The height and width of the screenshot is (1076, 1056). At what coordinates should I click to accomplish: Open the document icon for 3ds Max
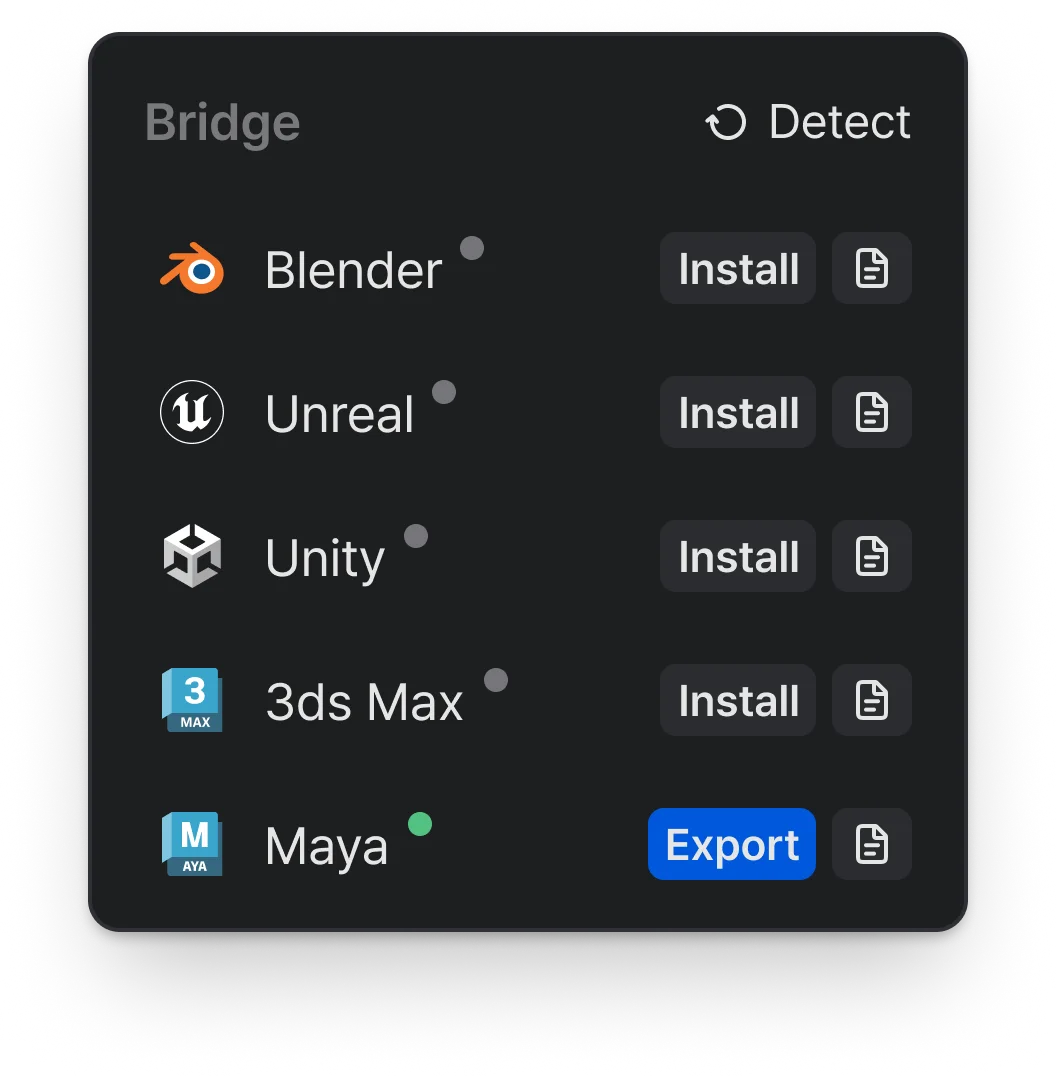872,700
